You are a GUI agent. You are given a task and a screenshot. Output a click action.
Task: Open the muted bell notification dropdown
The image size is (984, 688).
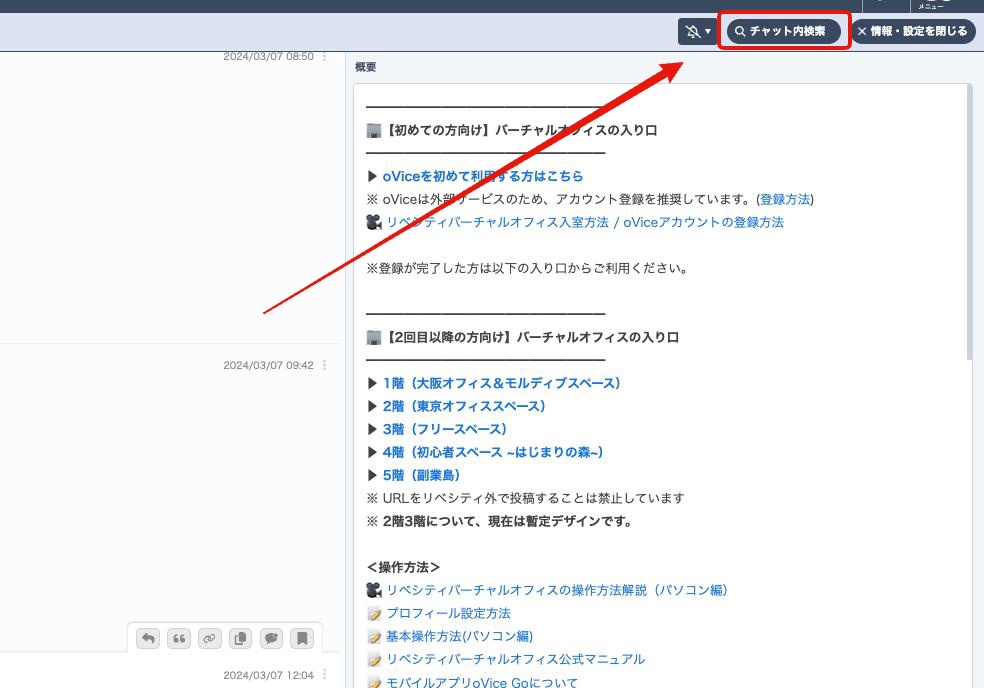697,31
